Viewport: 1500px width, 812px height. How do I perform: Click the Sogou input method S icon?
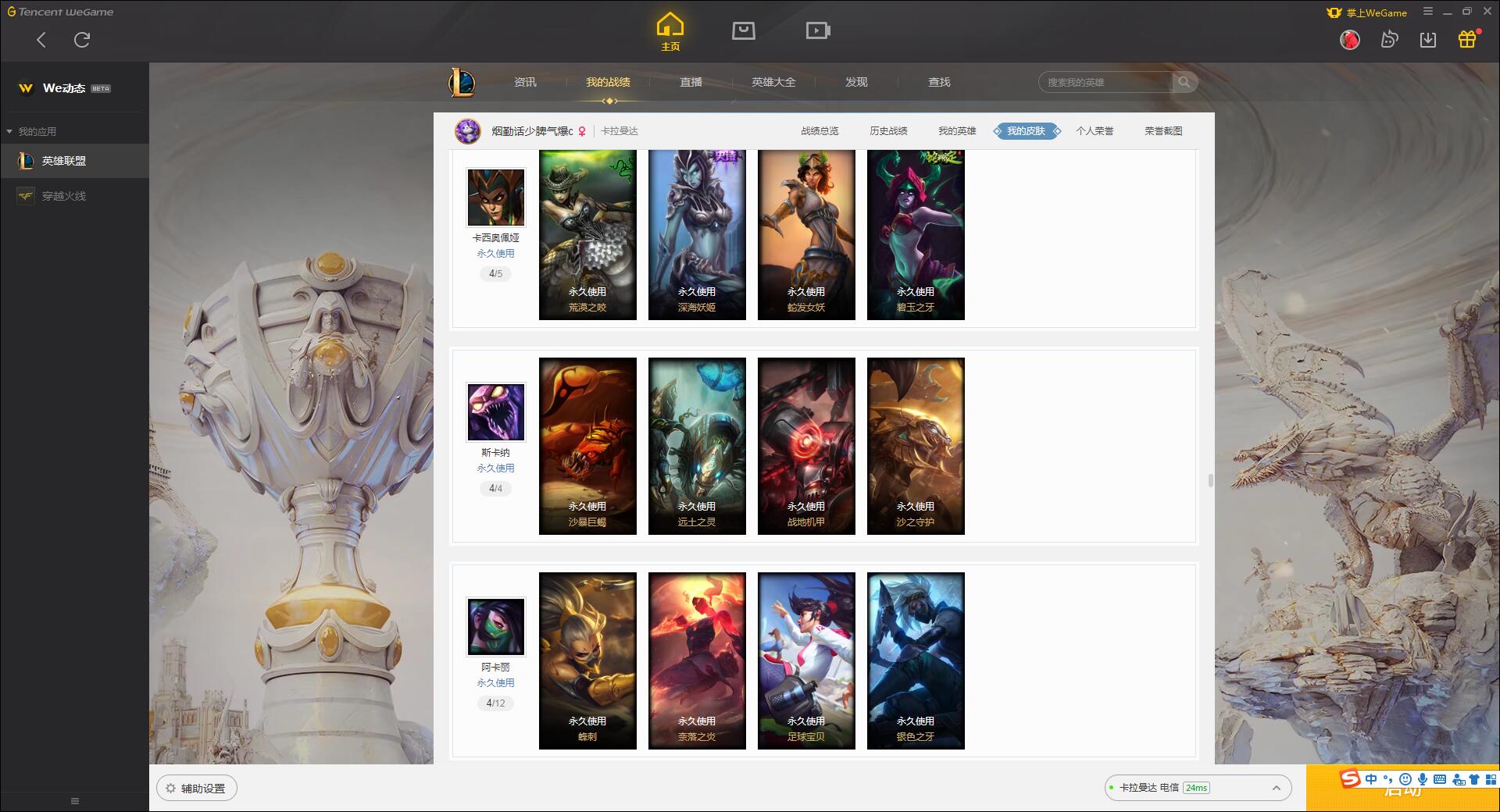tap(1350, 778)
